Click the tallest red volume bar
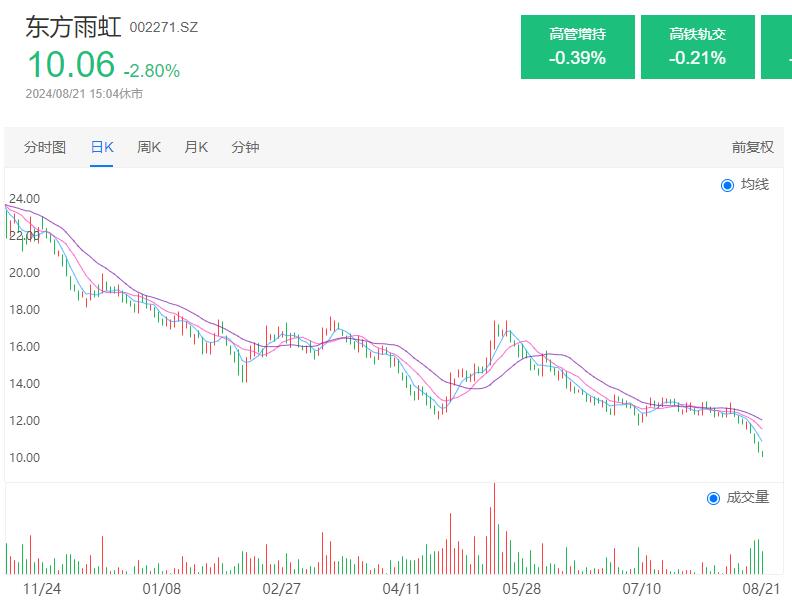The height and width of the screenshot is (603, 792). 494,530
